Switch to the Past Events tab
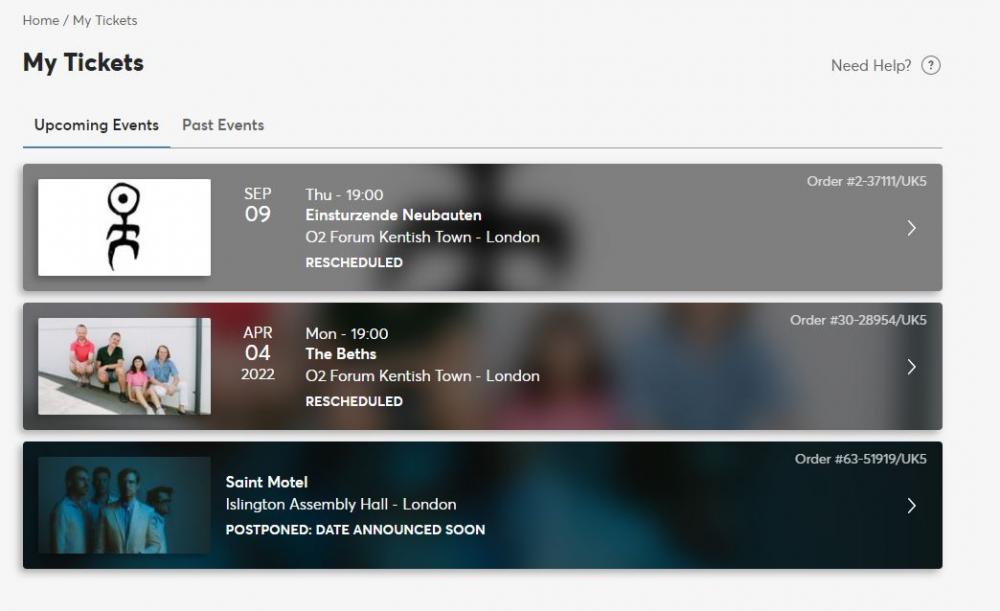 pyautogui.click(x=223, y=125)
